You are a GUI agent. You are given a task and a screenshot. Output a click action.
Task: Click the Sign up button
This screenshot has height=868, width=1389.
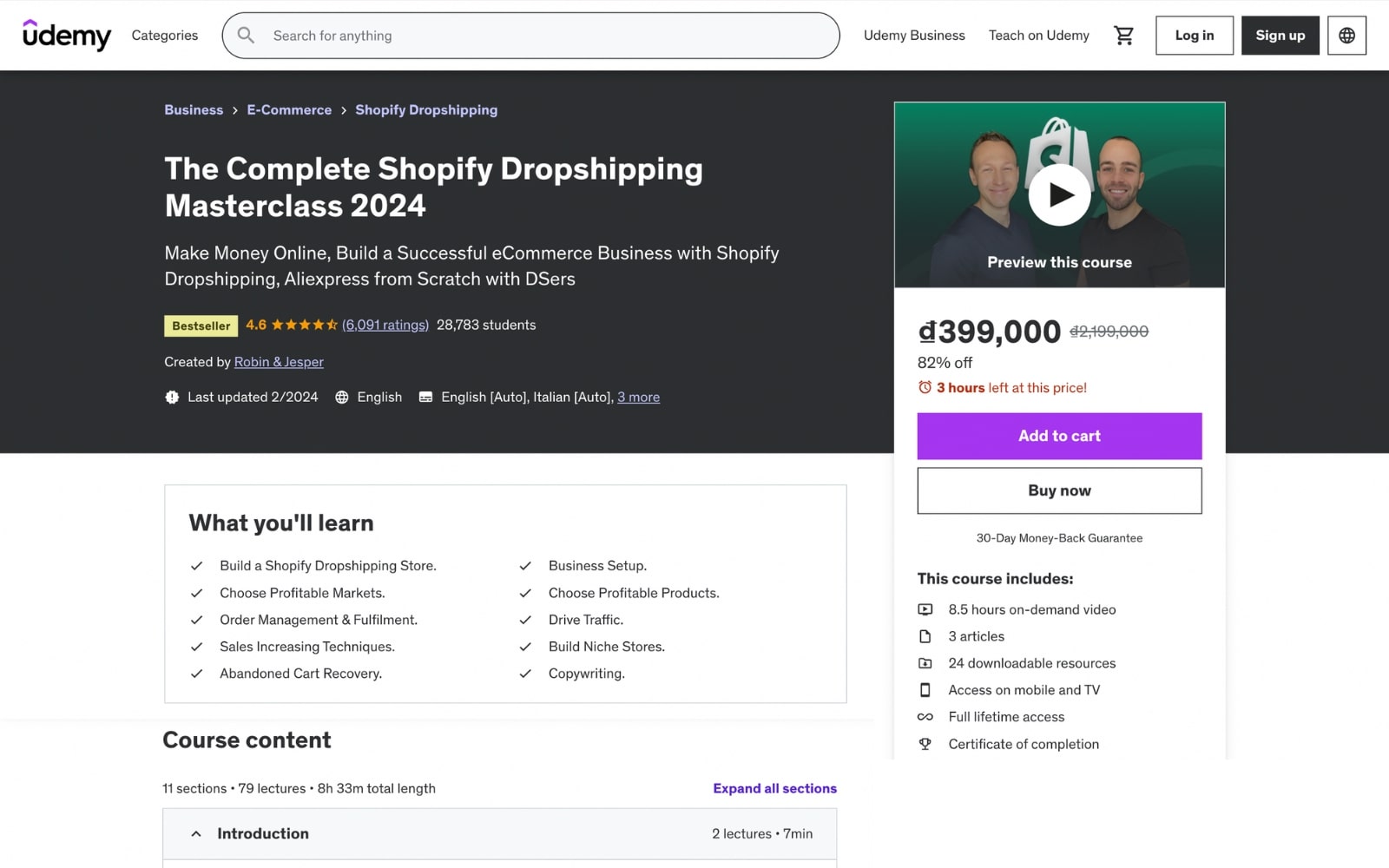click(x=1280, y=36)
